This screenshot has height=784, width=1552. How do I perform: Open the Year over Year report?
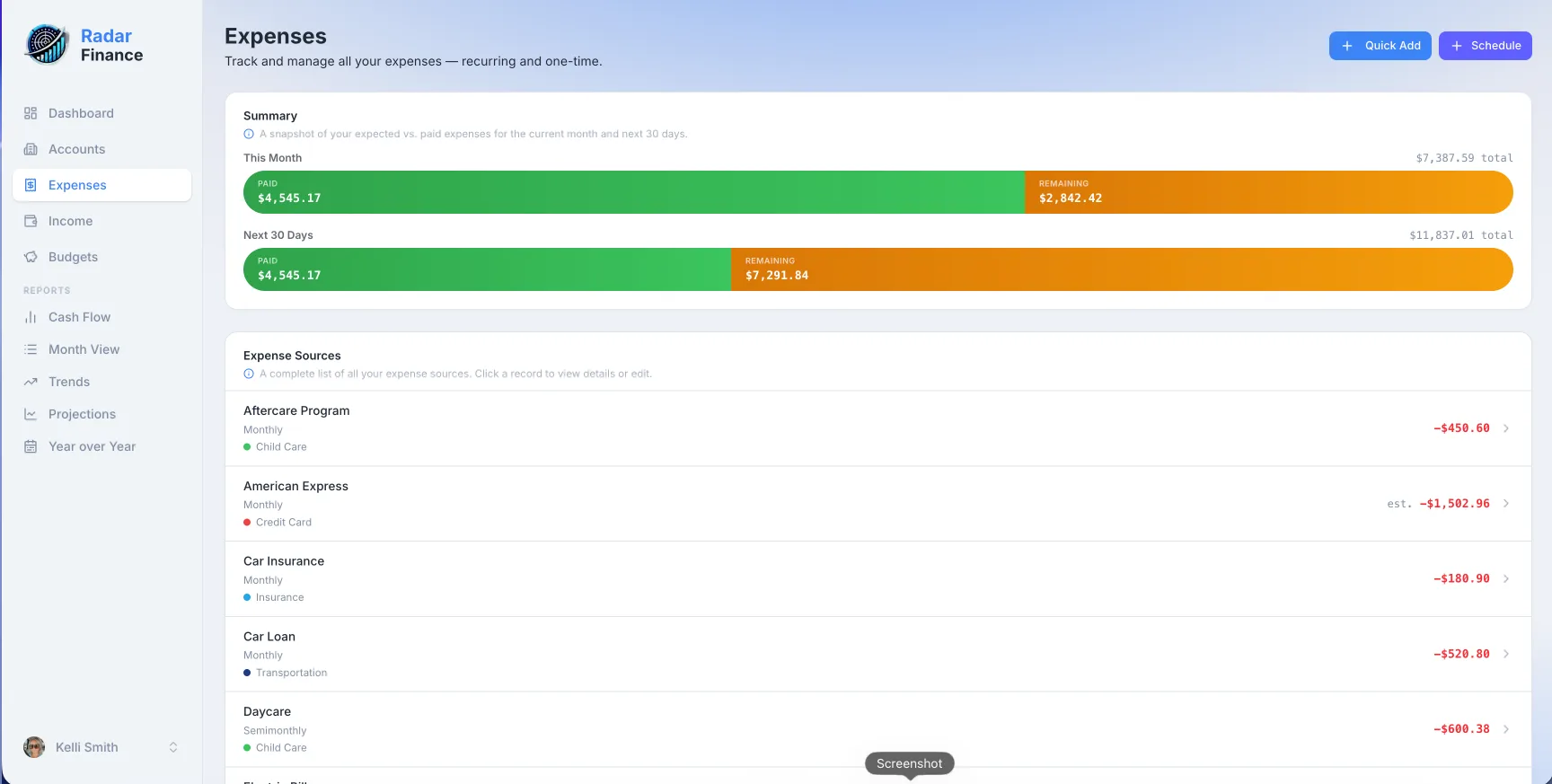point(101,446)
